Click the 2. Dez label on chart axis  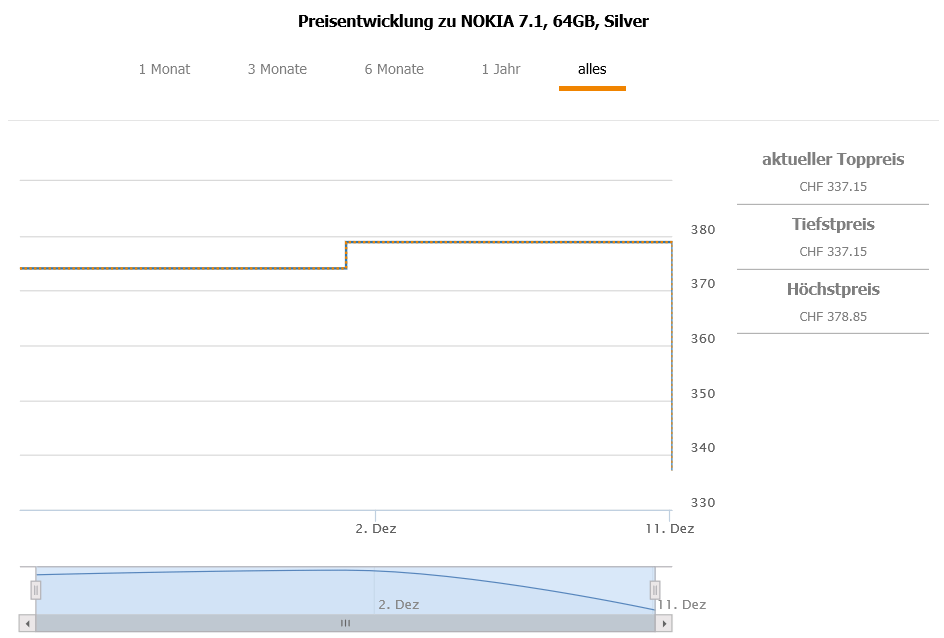click(x=376, y=528)
